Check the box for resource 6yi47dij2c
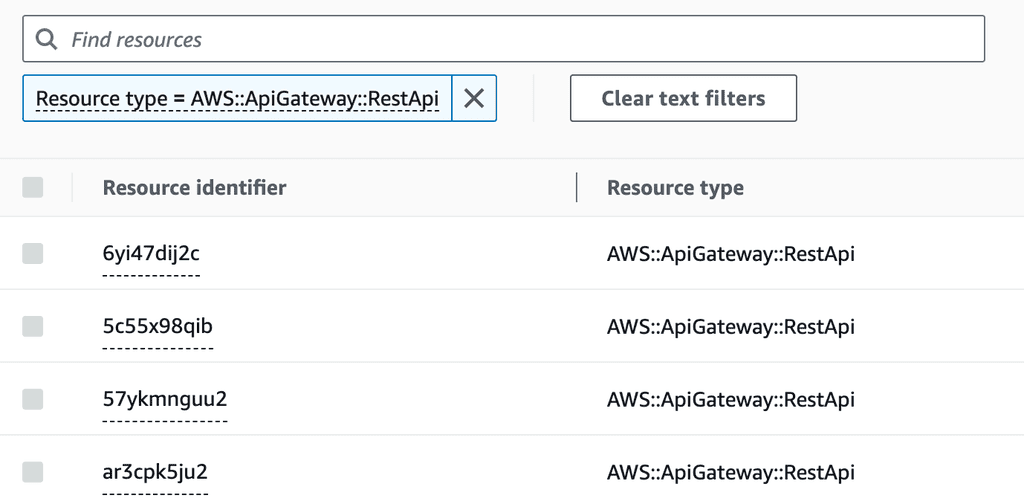The width and height of the screenshot is (1024, 504). click(33, 254)
